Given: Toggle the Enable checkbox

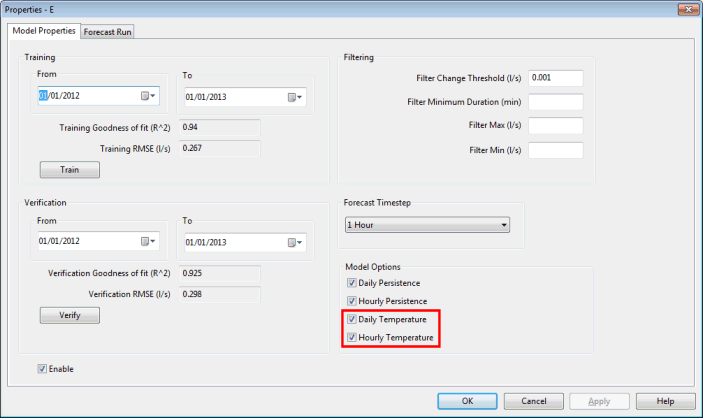Looking at the screenshot, I should (x=42, y=369).
